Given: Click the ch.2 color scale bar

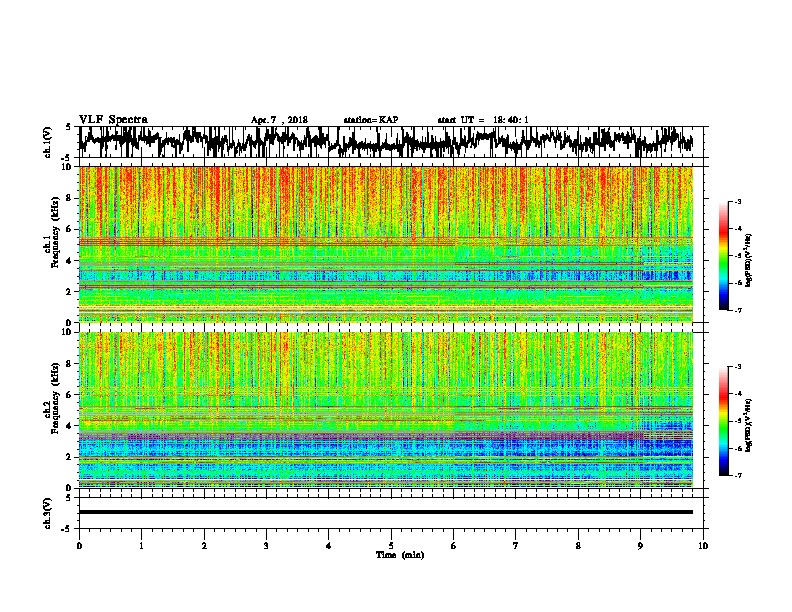Looking at the screenshot, I should click(x=723, y=421).
